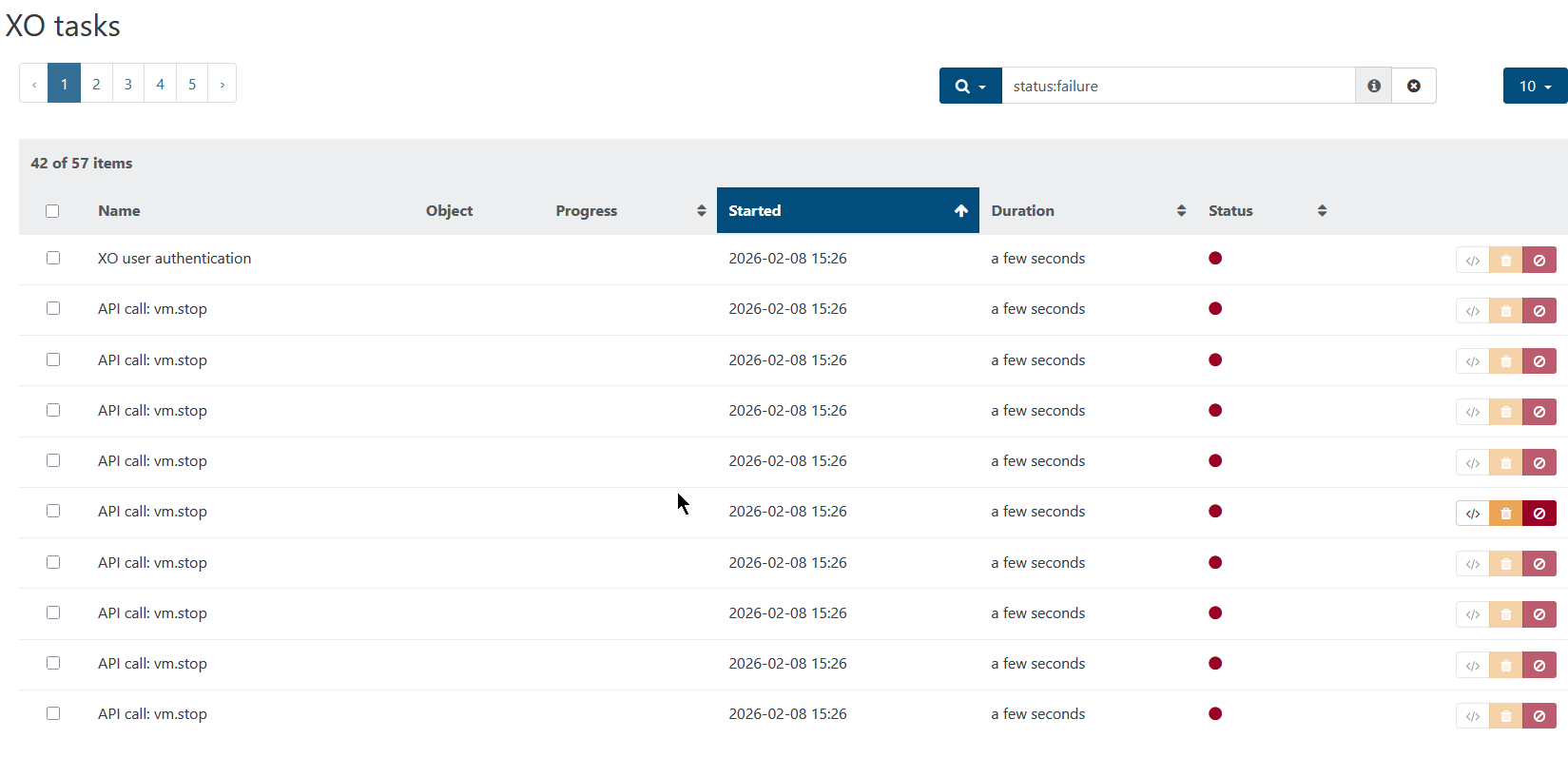Go to page 3 of tasks
Viewport: 1568px width, 758px height.
coord(128,84)
